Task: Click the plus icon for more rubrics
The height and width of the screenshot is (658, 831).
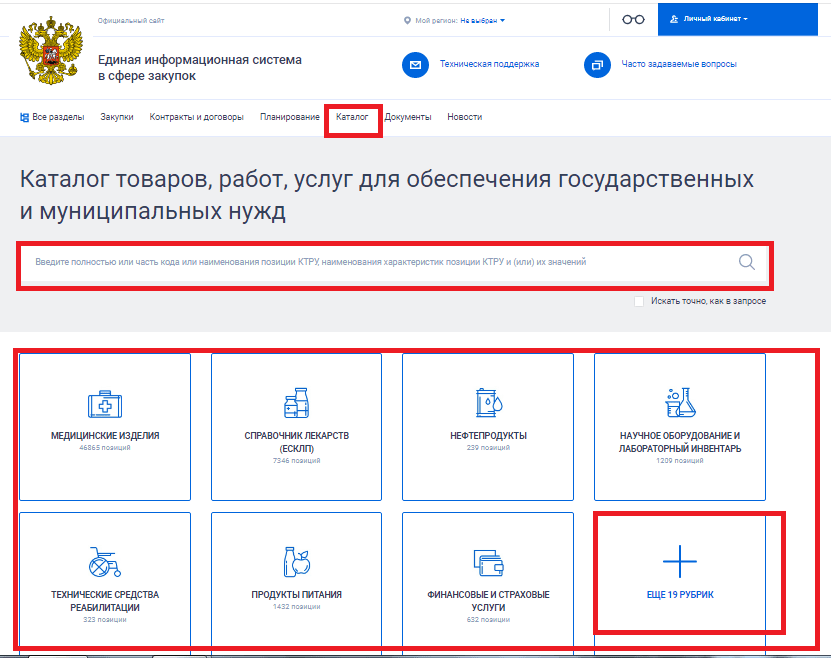Action: 679,562
